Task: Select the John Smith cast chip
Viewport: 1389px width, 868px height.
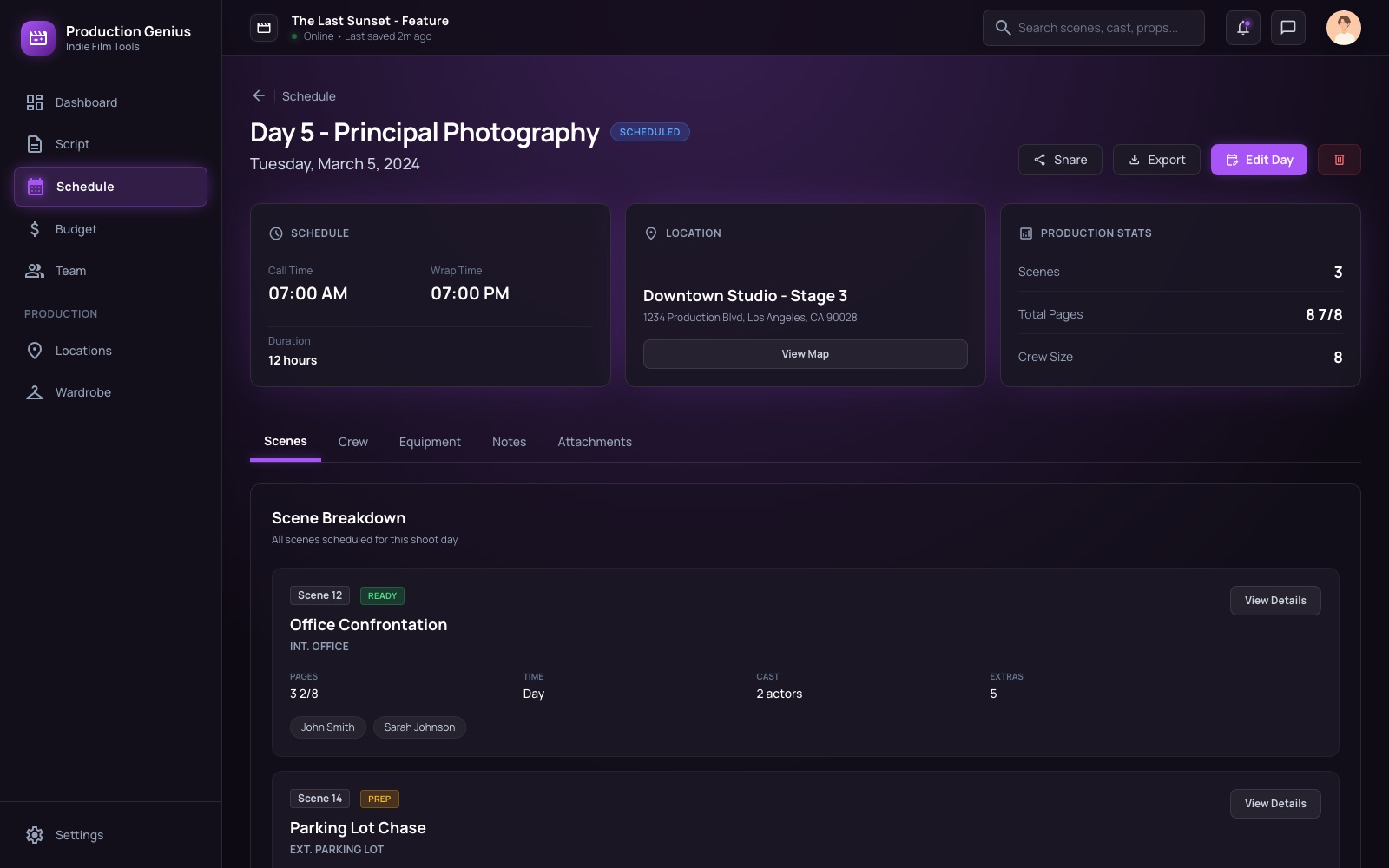Action: [x=327, y=727]
